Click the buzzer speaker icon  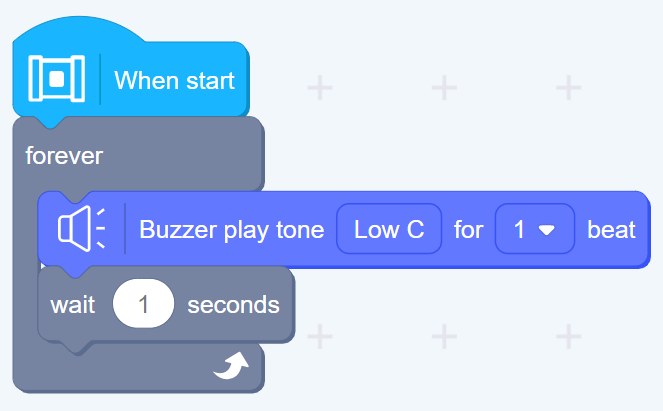coord(82,229)
